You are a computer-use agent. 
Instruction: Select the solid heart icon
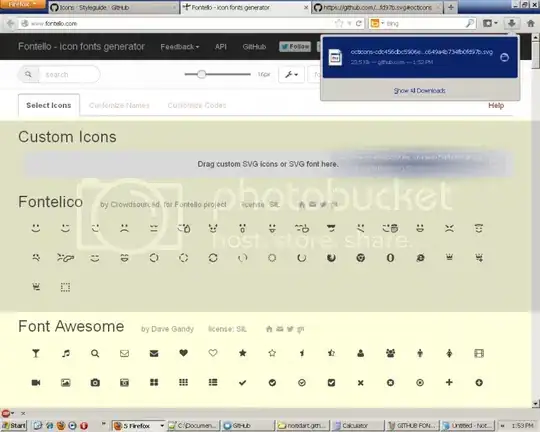(x=184, y=353)
